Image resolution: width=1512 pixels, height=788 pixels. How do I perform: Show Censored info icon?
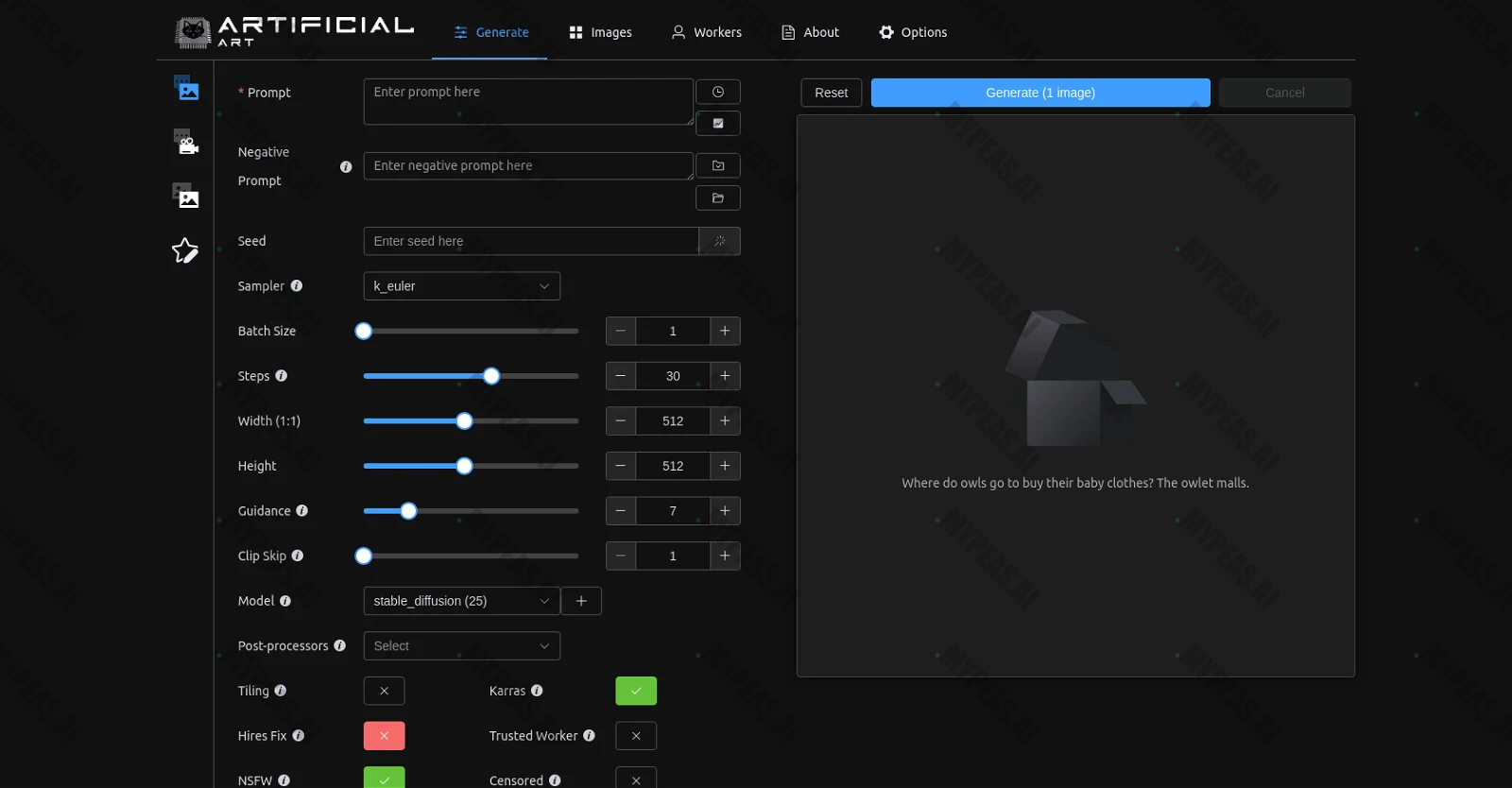click(555, 780)
